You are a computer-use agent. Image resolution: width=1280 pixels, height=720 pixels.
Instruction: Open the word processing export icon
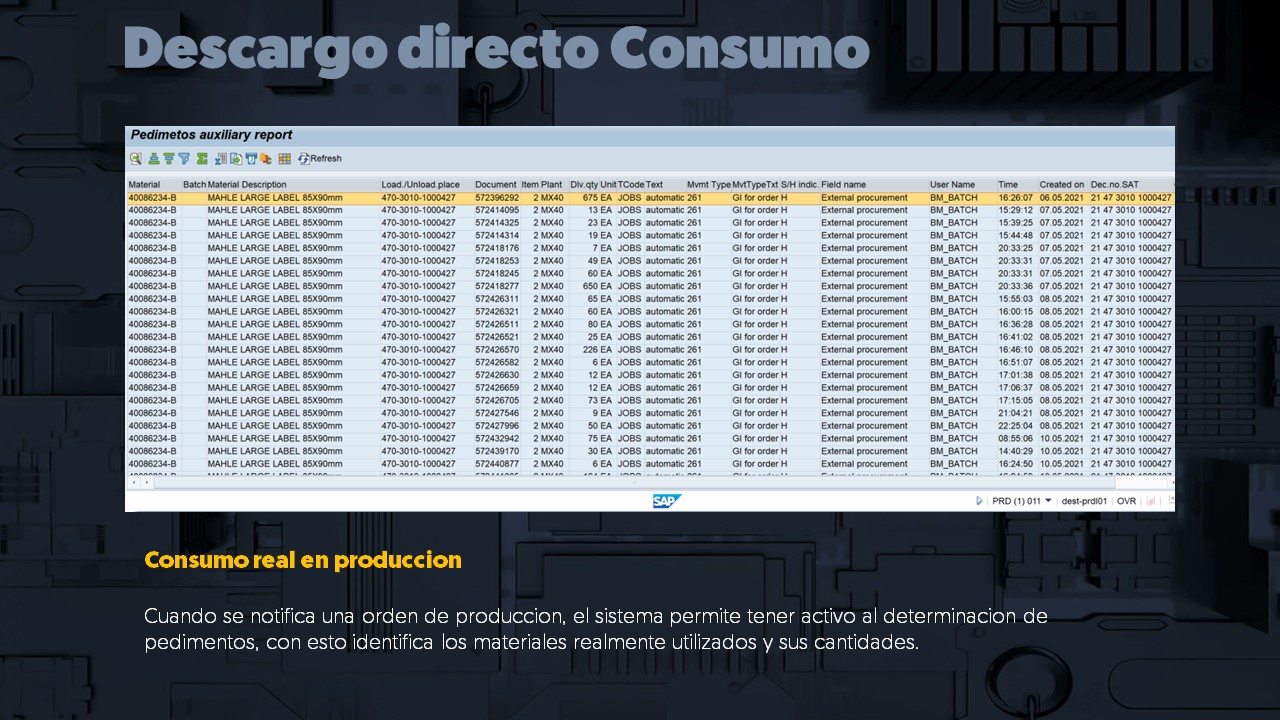[x=251, y=158]
